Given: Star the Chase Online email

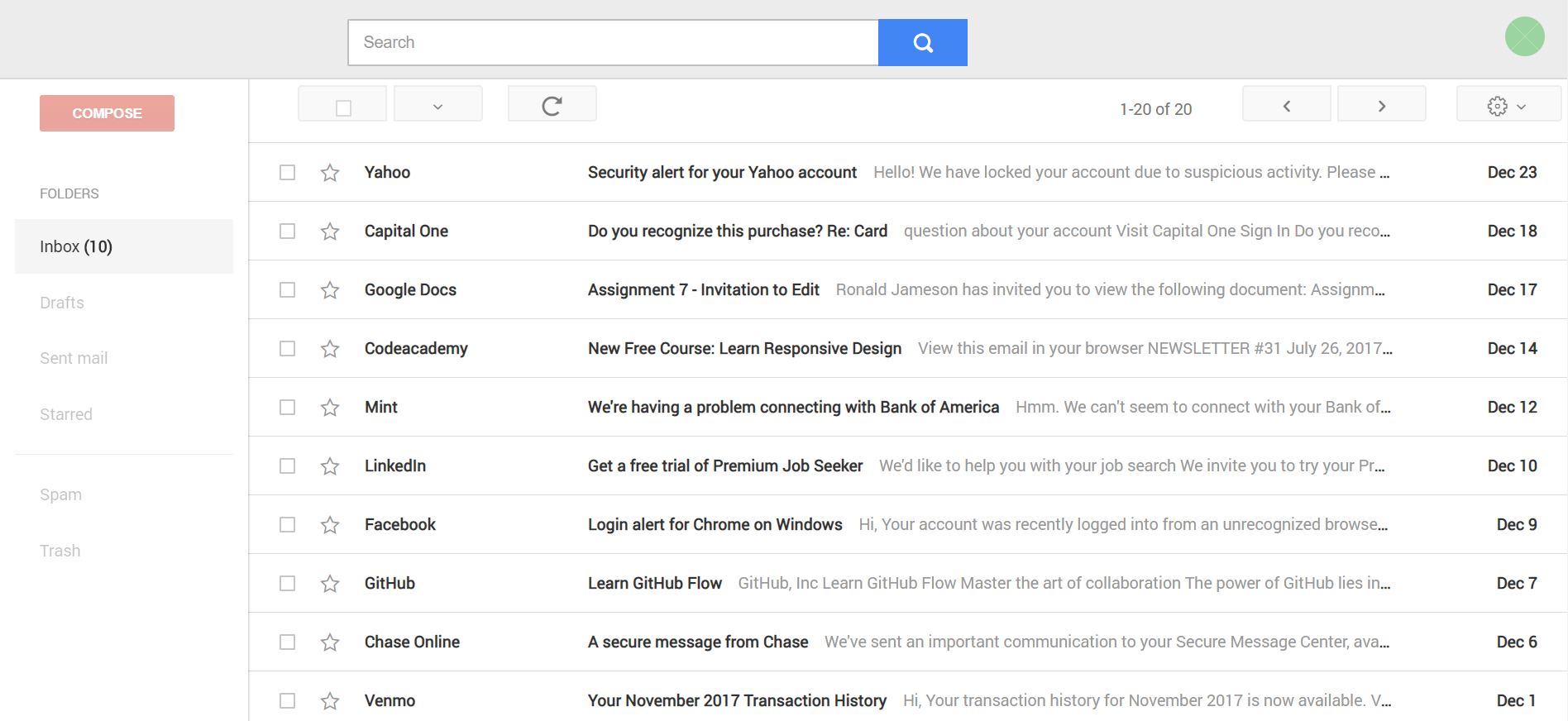Looking at the screenshot, I should (x=330, y=642).
